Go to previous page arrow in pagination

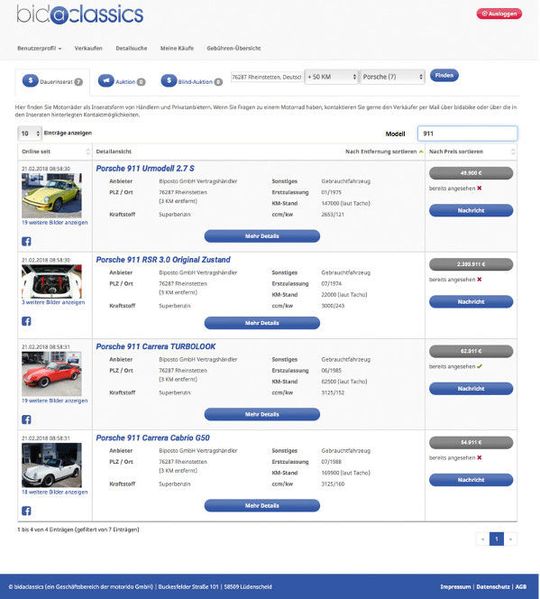point(483,539)
